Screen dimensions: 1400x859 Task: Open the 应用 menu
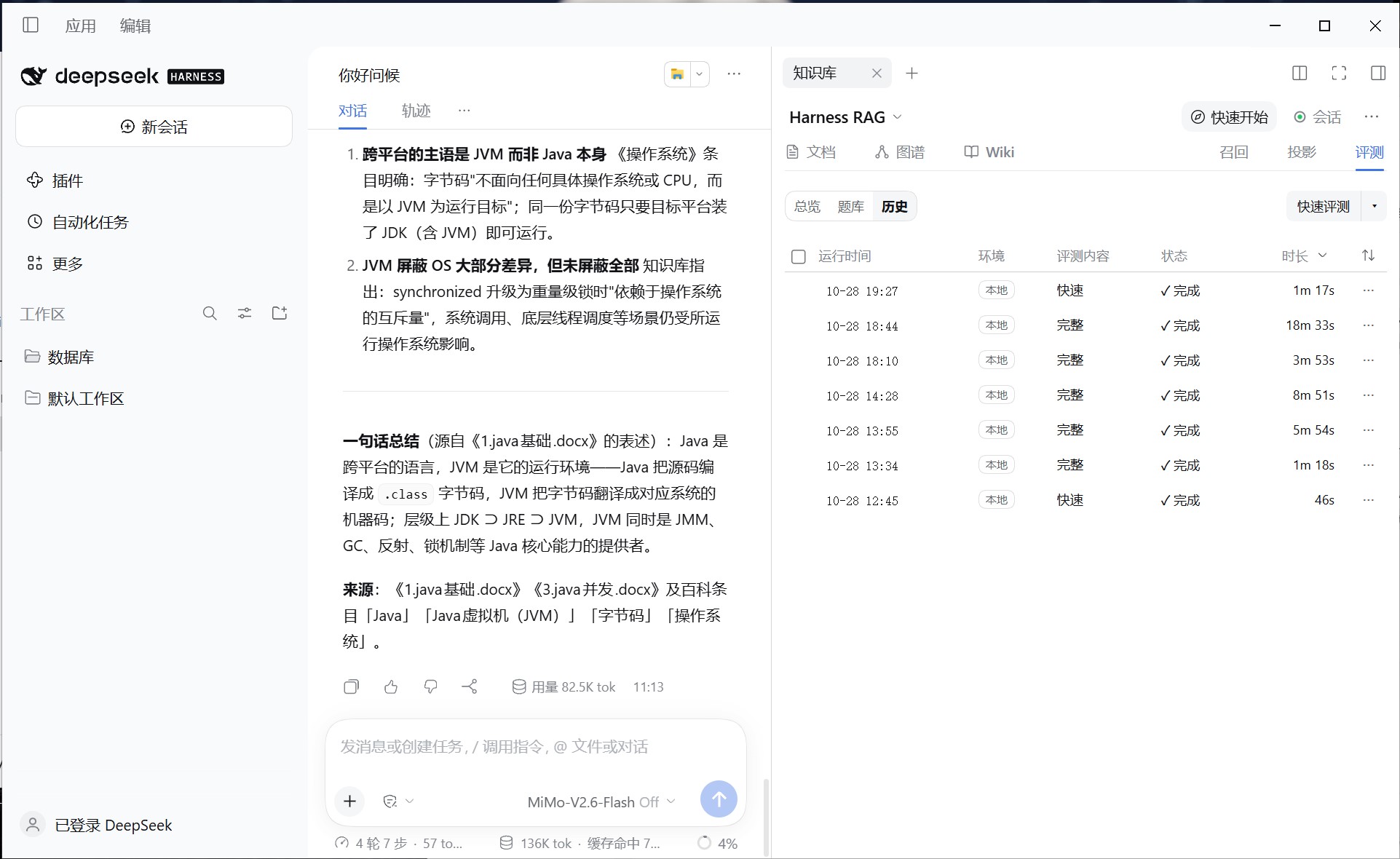tap(80, 26)
